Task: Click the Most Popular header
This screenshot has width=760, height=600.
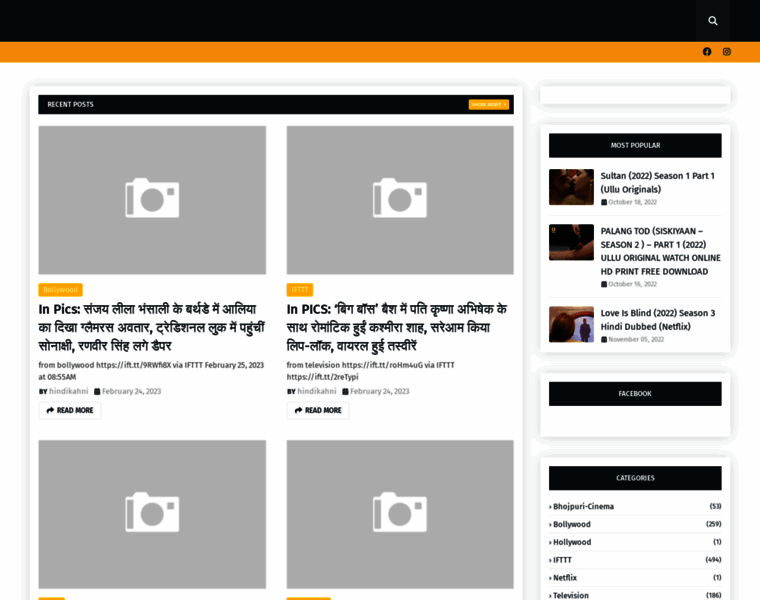Action: coord(635,145)
